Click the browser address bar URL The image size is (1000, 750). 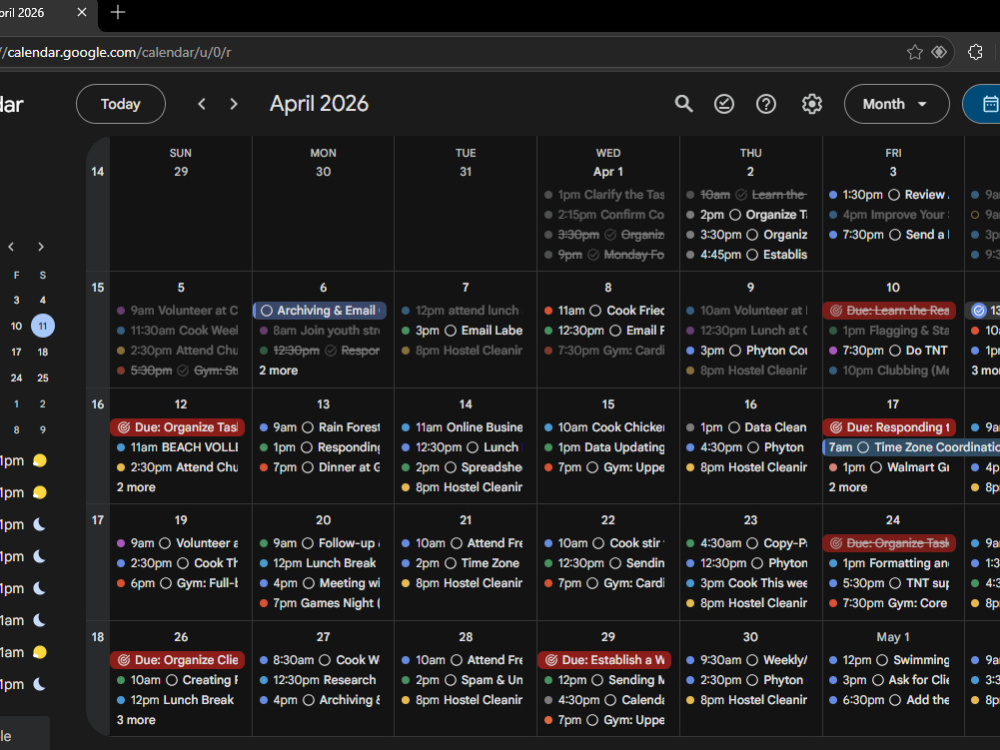coord(119,52)
